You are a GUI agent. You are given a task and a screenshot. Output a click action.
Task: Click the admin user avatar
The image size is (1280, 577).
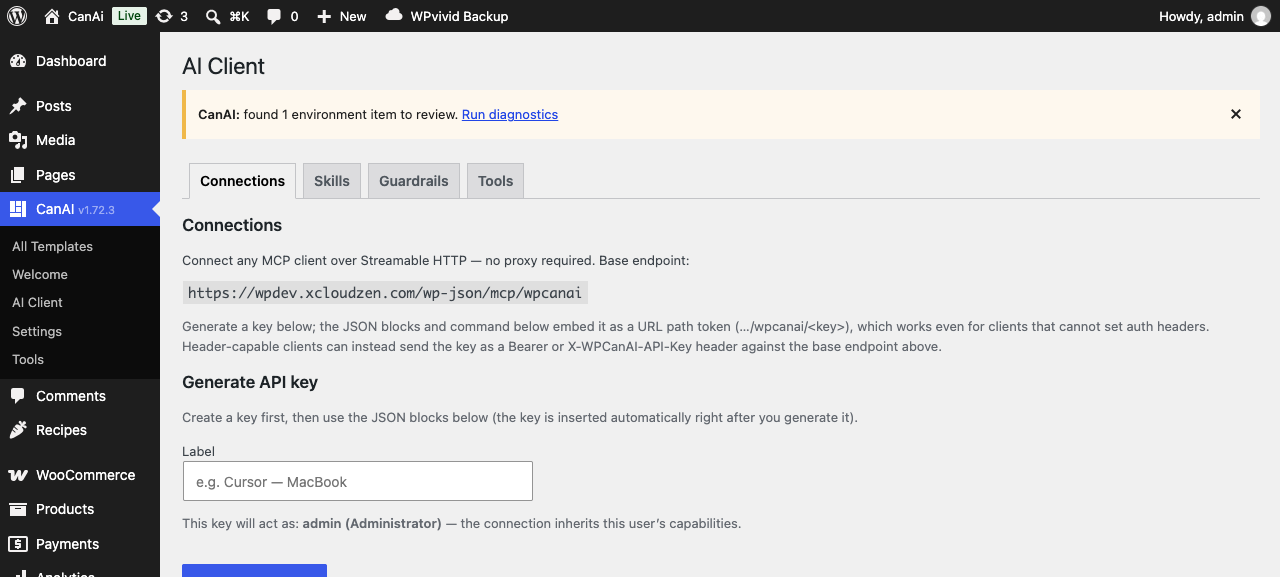(x=1261, y=16)
